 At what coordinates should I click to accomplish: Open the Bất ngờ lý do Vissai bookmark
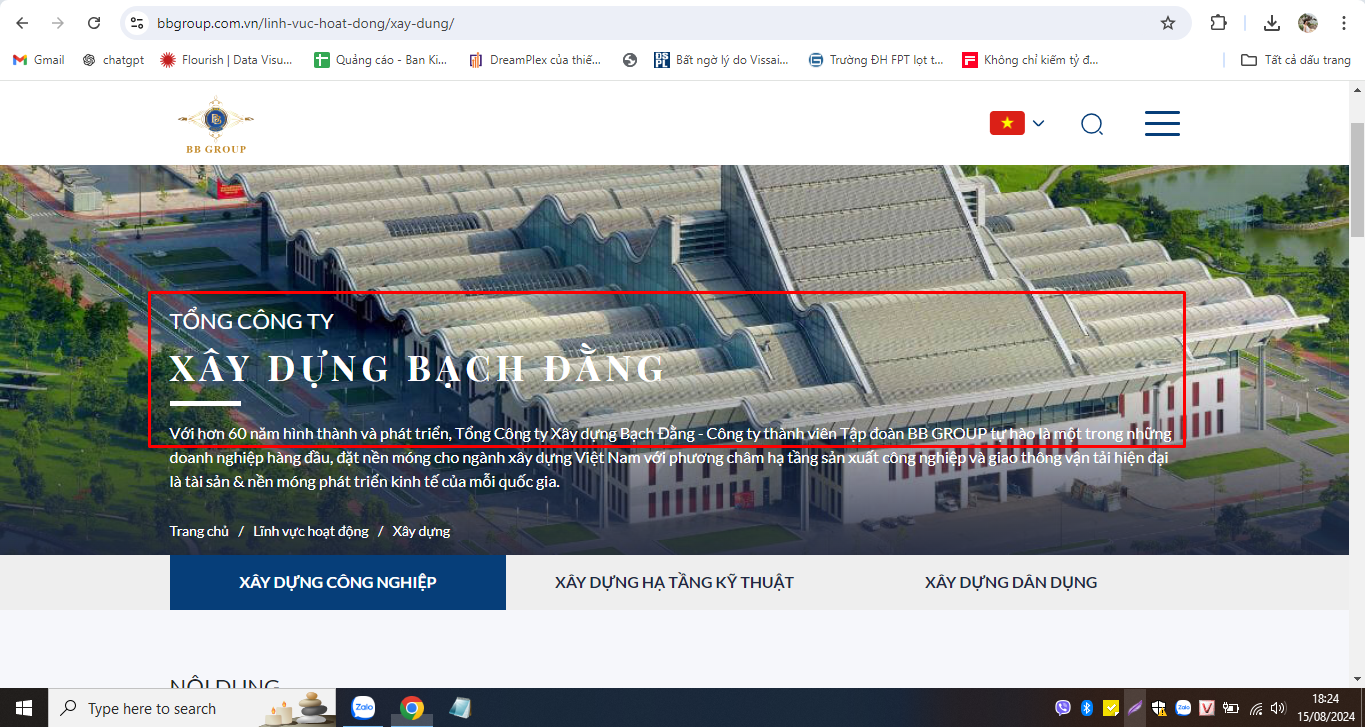pyautogui.click(x=722, y=60)
